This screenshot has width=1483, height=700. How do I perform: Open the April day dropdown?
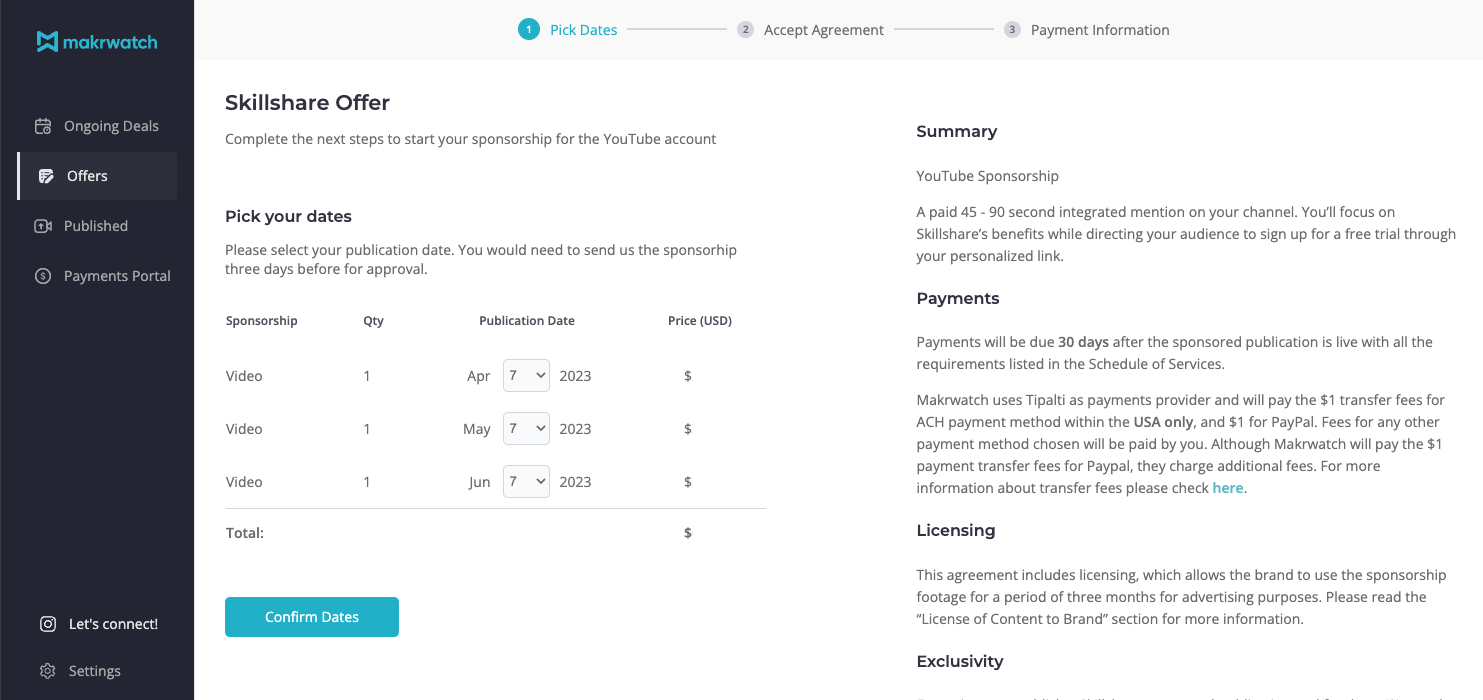(526, 376)
